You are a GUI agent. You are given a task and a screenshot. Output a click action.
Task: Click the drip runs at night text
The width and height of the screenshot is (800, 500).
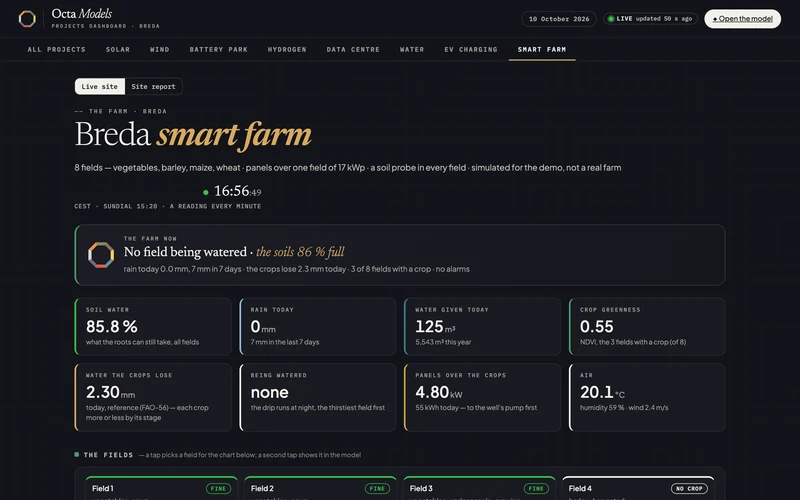318,407
